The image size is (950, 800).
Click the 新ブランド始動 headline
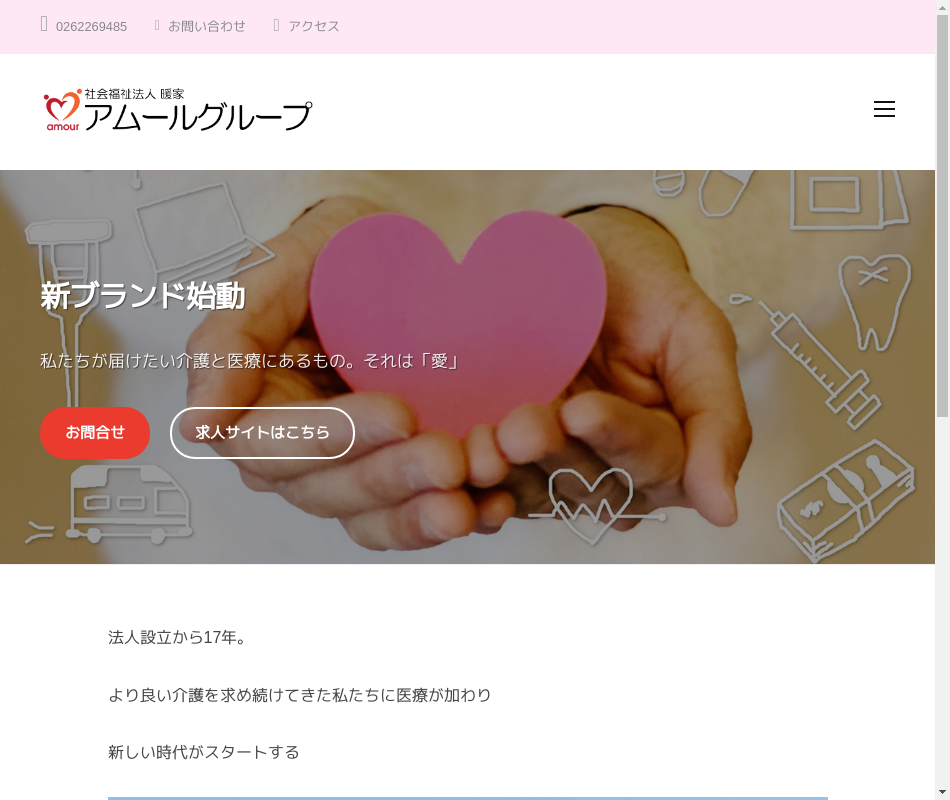coord(143,296)
